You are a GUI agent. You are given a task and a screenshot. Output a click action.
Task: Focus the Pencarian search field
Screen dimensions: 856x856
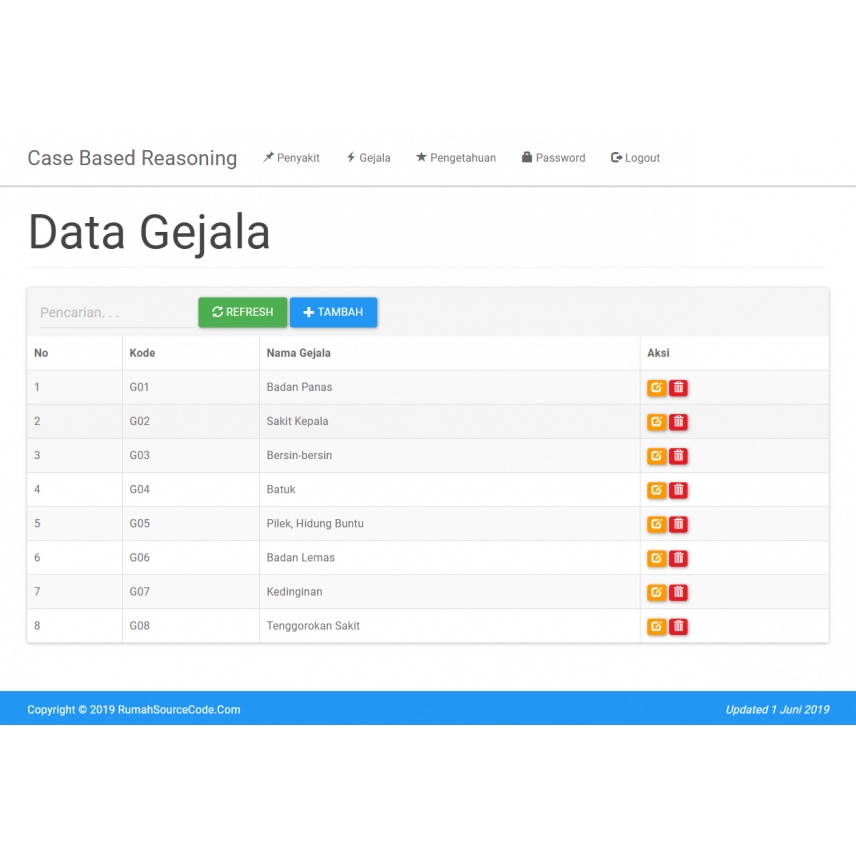[x=115, y=313]
